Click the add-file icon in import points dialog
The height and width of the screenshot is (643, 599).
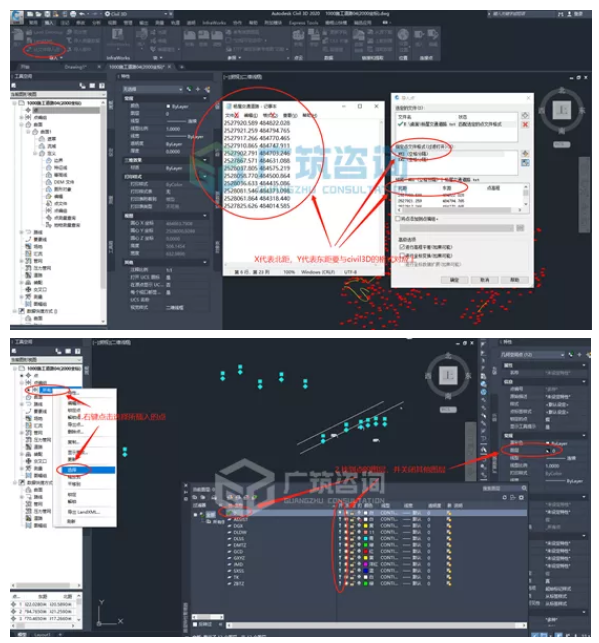(525, 116)
